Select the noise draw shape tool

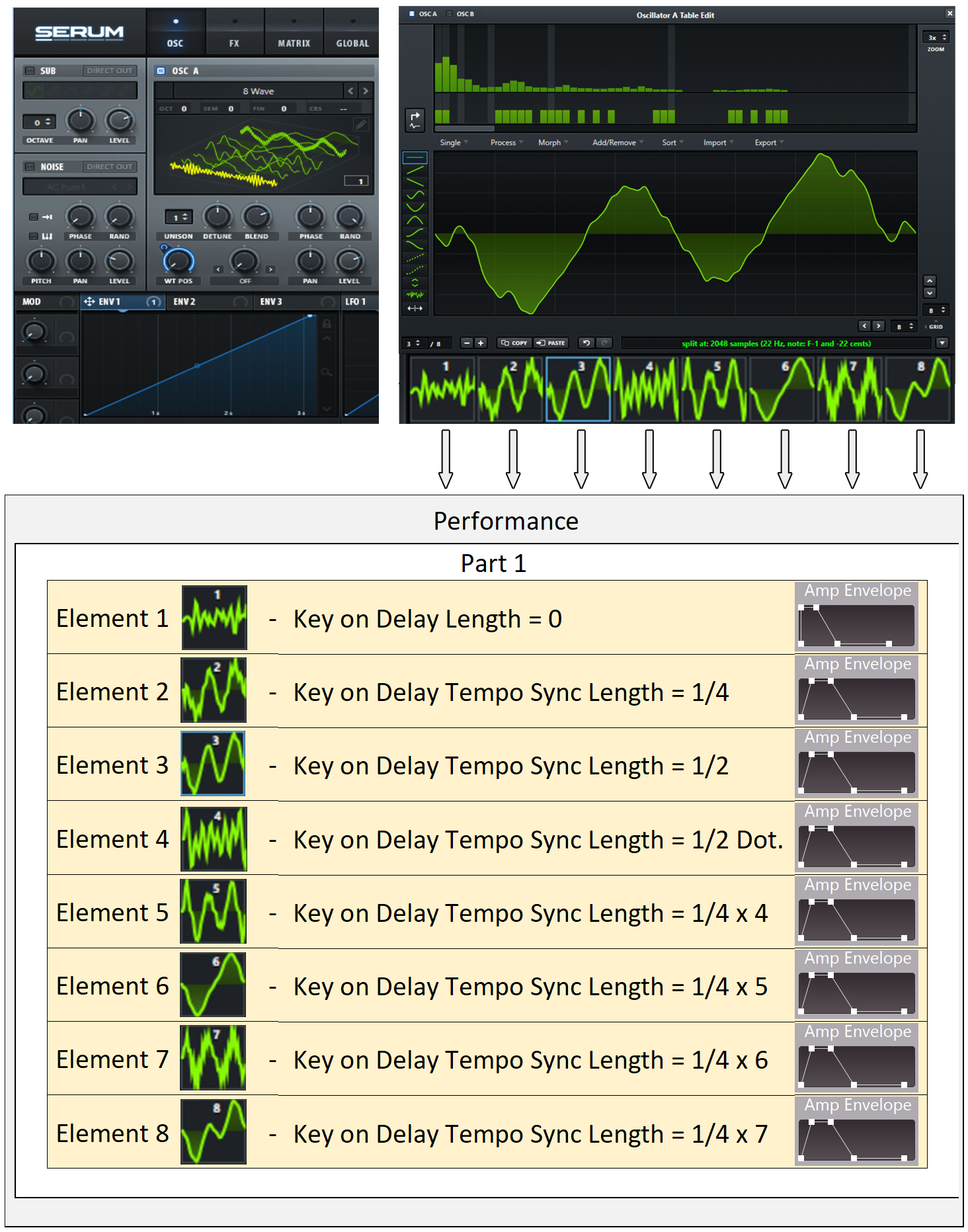click(x=415, y=295)
